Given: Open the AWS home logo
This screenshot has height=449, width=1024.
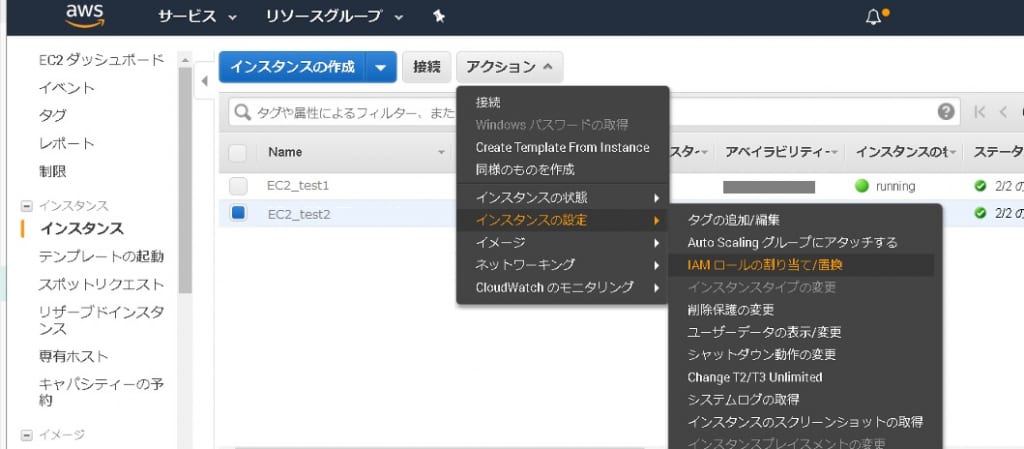Looking at the screenshot, I should (x=85, y=17).
